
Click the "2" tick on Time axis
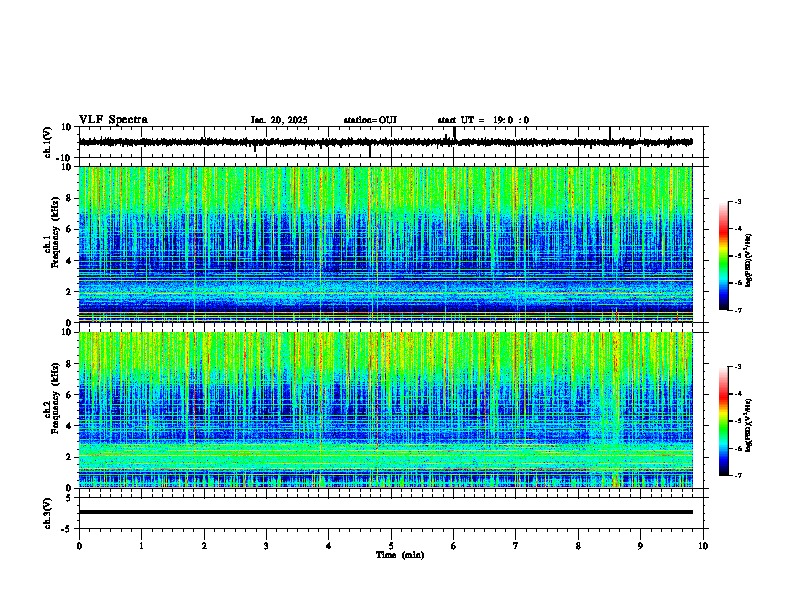pos(204,546)
